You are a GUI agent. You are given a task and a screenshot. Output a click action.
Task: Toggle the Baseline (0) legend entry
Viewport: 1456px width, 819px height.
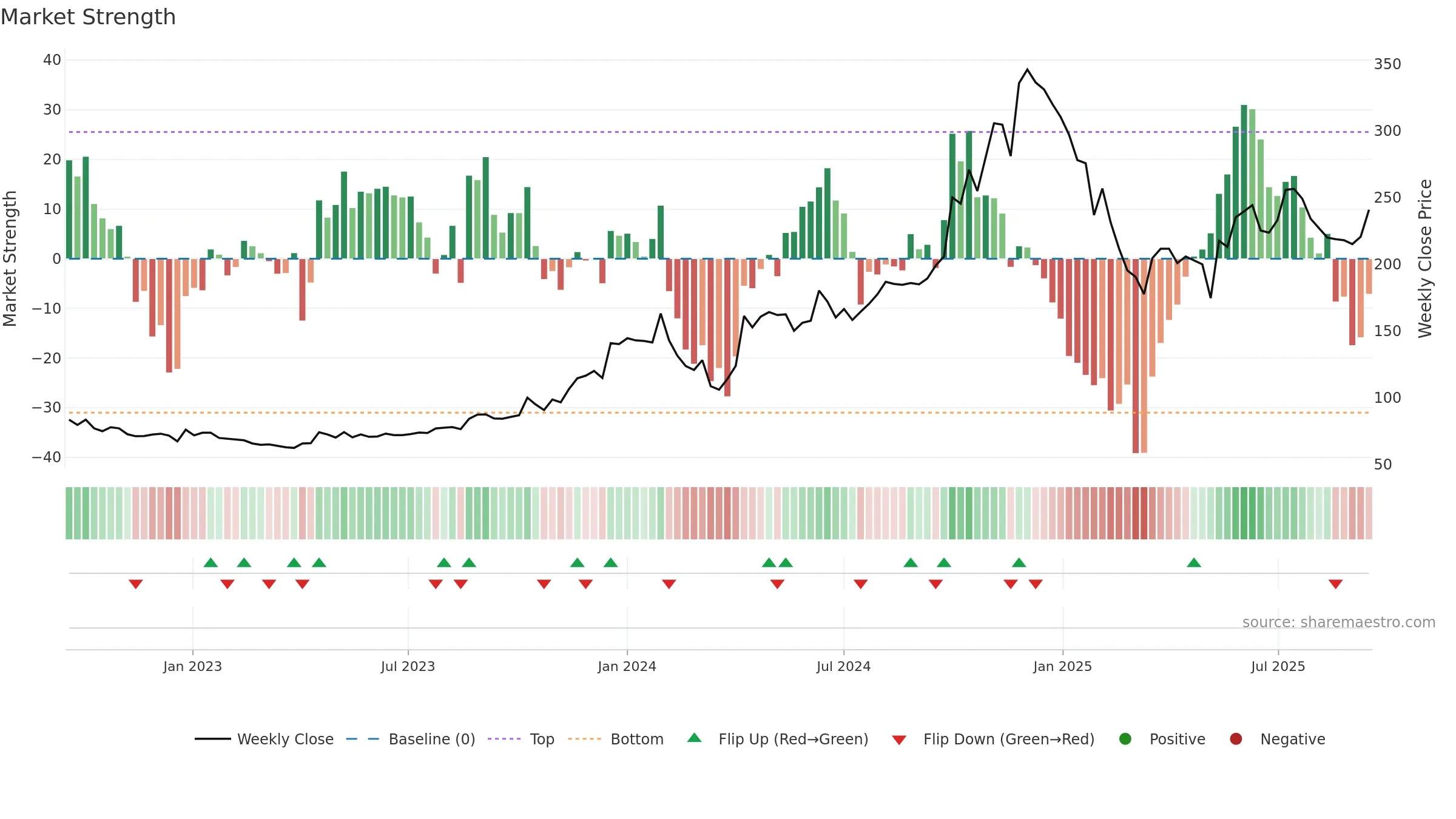click(411, 739)
